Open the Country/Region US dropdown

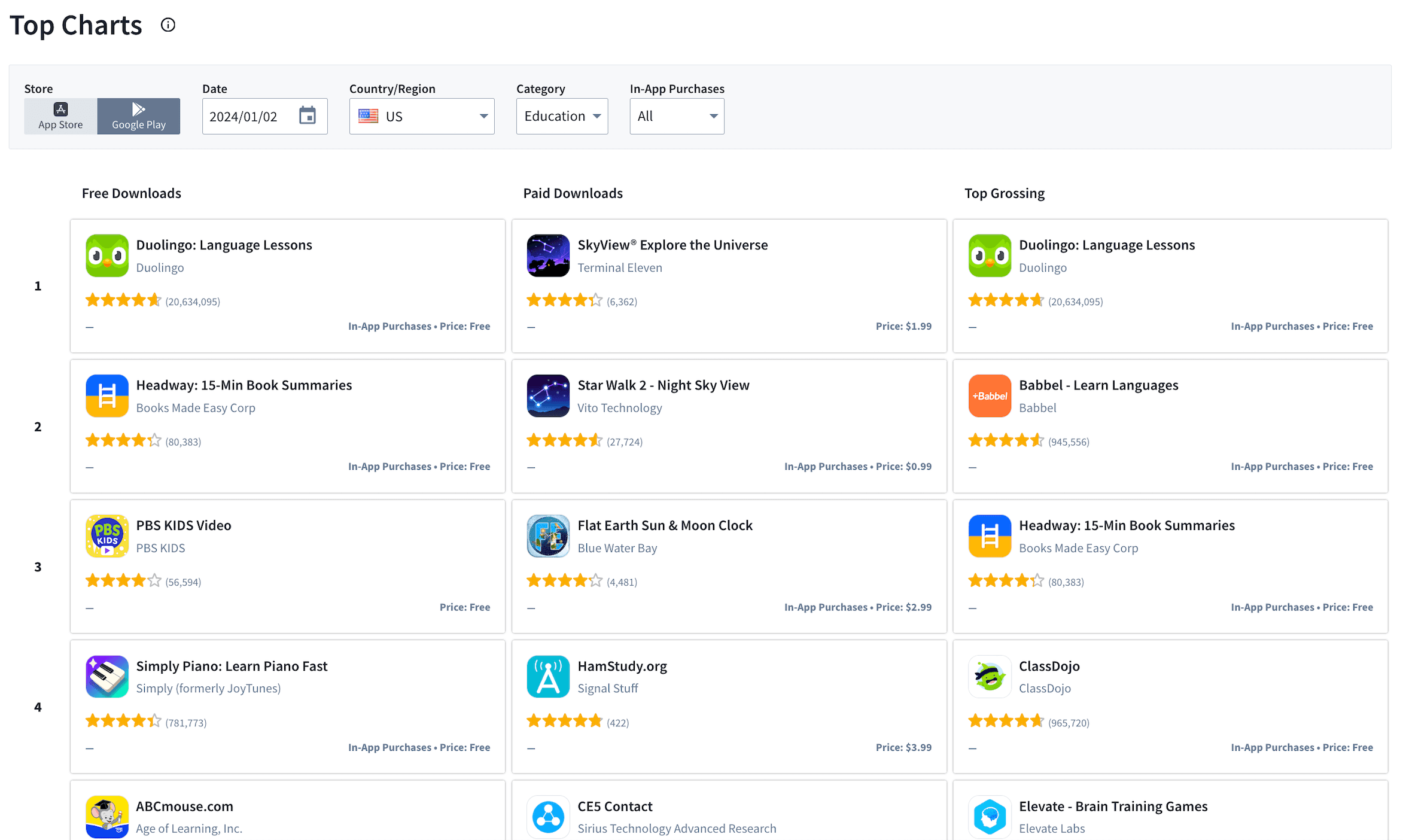(421, 116)
